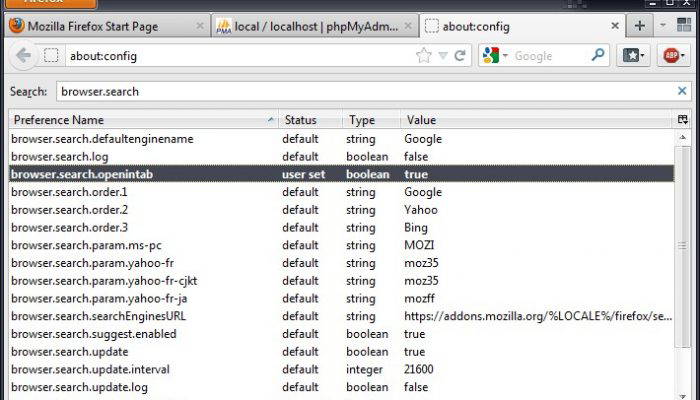Viewport: 700px width, 400px height.
Task: Select browser.search.suggest.enabled preference
Action: 94,334
